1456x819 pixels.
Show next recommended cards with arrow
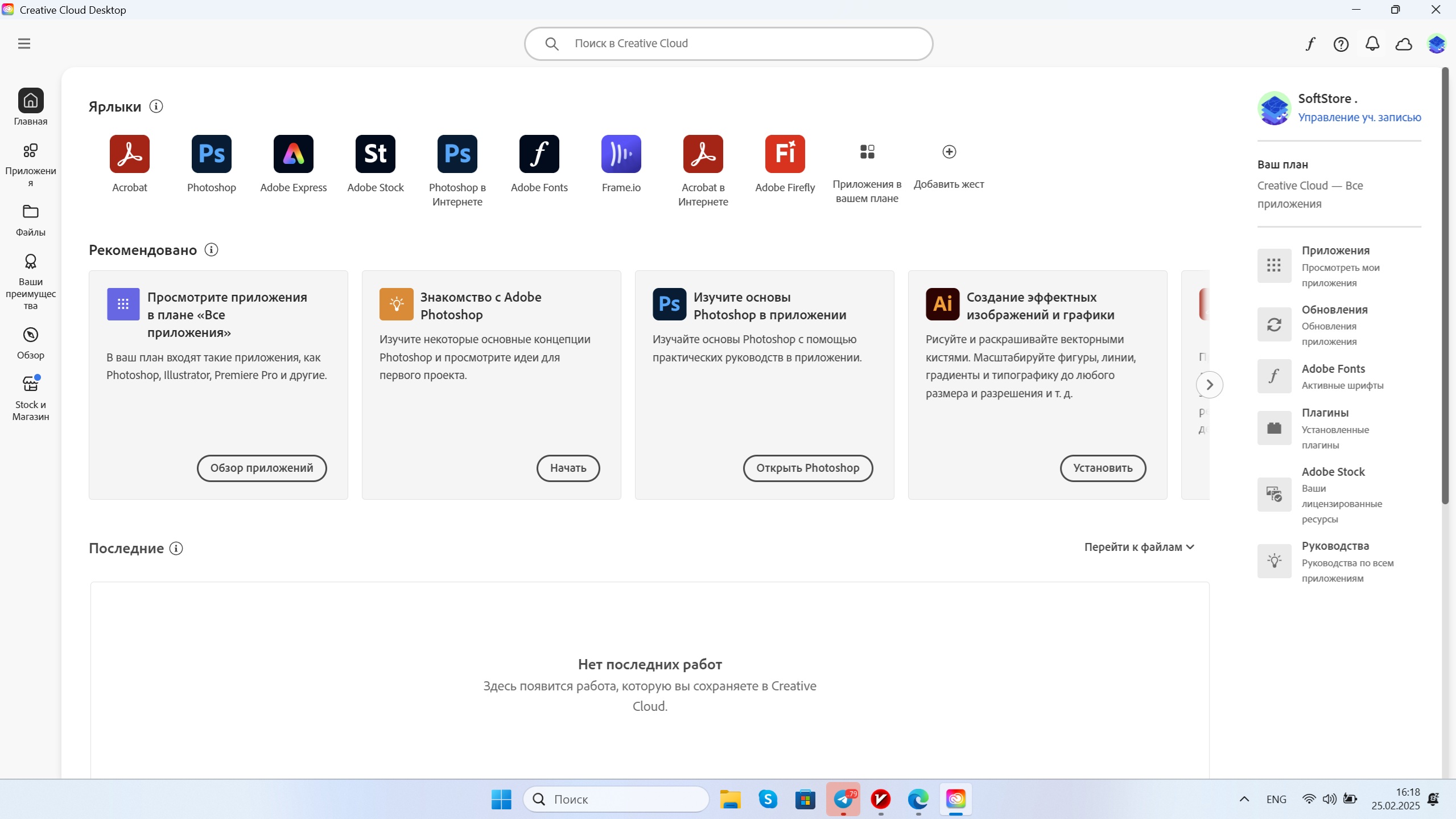[x=1209, y=385]
